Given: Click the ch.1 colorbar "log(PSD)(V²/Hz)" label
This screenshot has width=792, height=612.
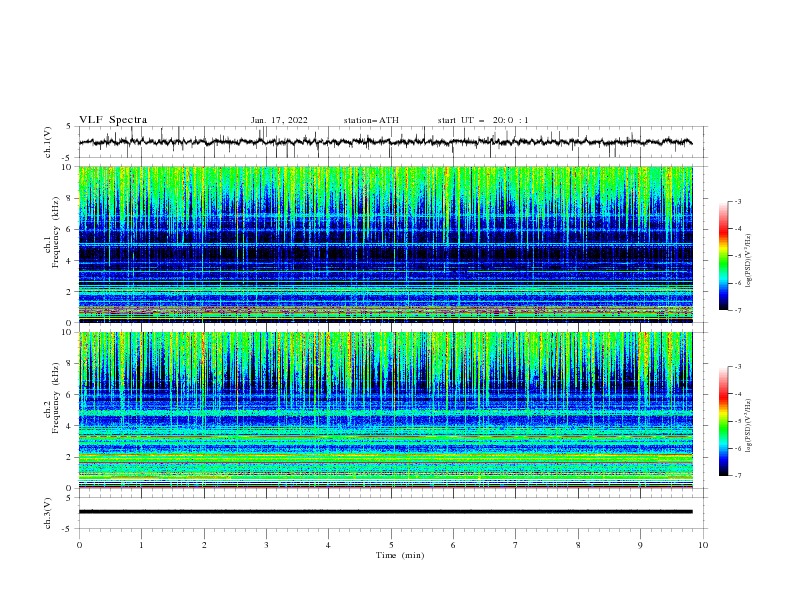Looking at the screenshot, I should (x=749, y=261).
